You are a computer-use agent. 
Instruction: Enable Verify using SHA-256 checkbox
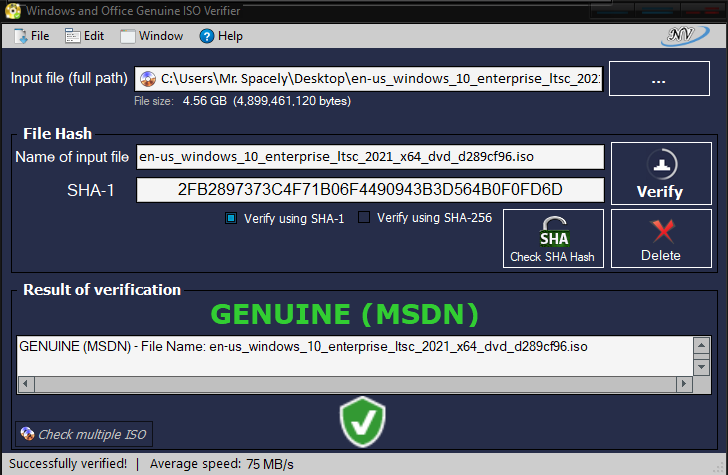coord(364,217)
